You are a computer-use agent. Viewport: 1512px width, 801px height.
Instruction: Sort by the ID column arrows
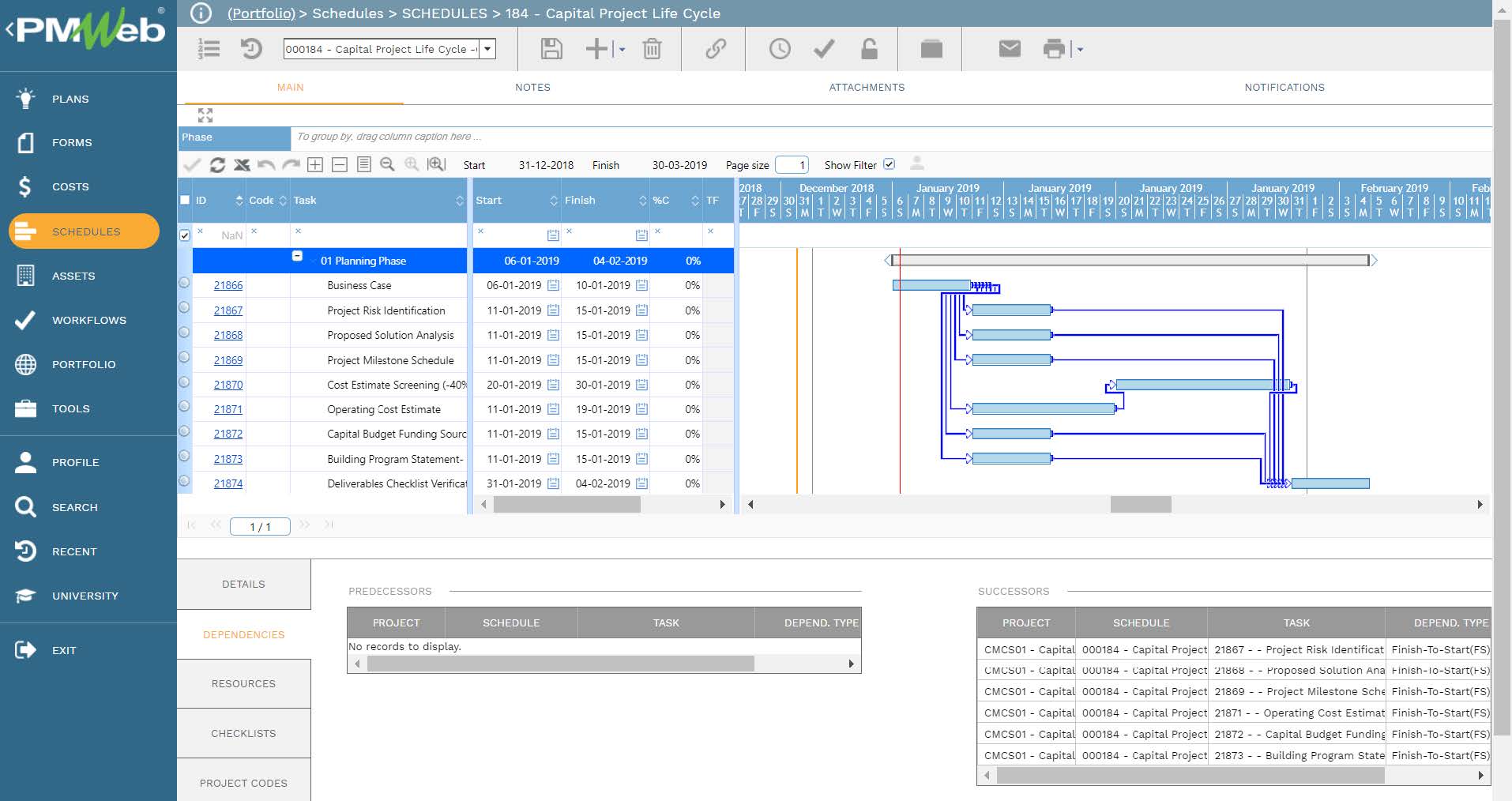(239, 201)
